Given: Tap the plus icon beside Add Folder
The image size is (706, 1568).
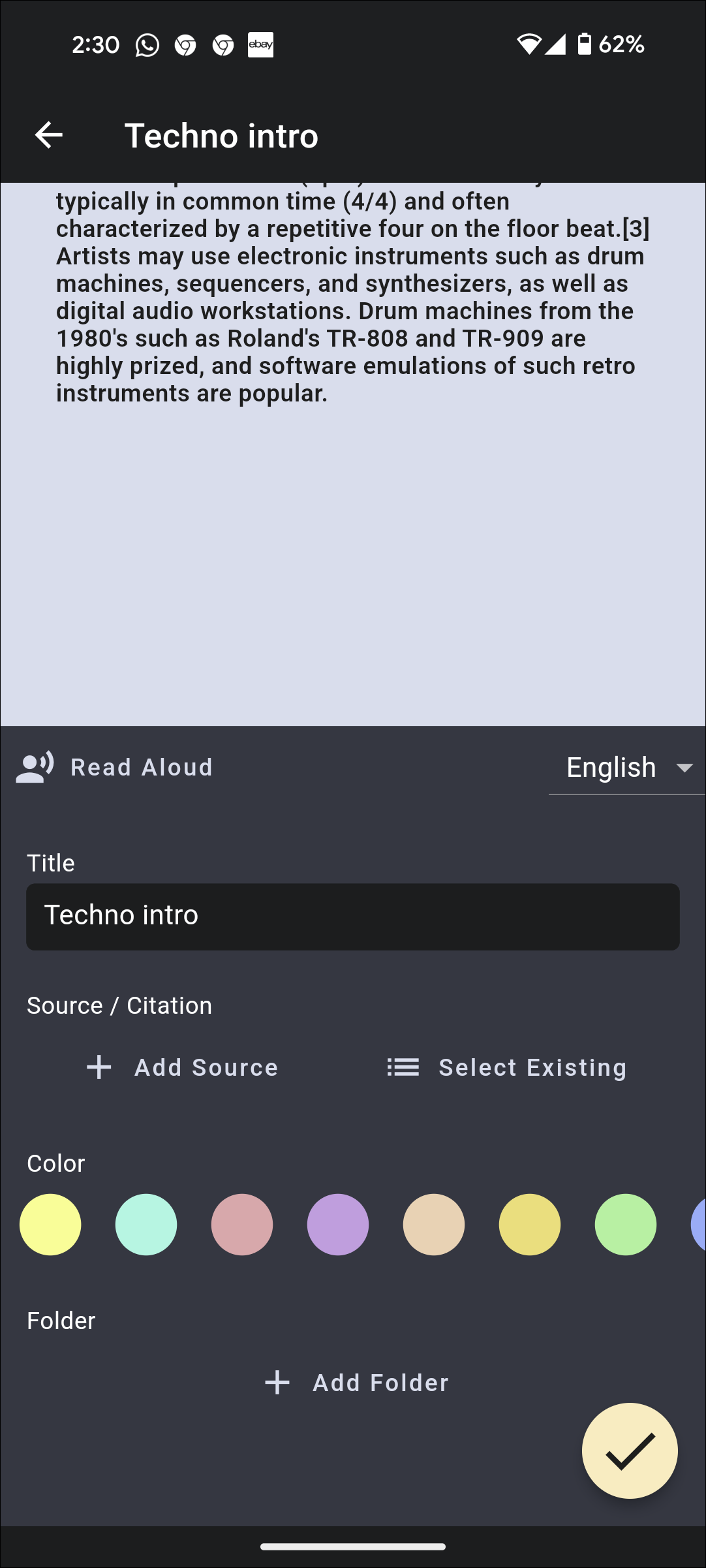Looking at the screenshot, I should tap(277, 1382).
